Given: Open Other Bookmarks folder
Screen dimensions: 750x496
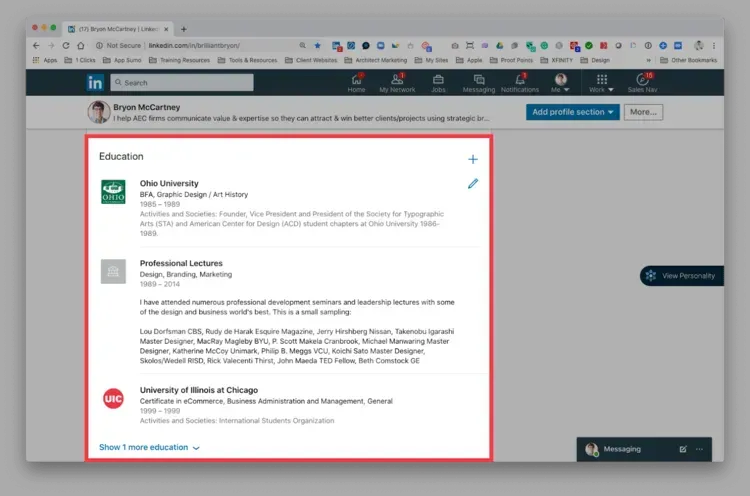Looking at the screenshot, I should click(x=688, y=60).
